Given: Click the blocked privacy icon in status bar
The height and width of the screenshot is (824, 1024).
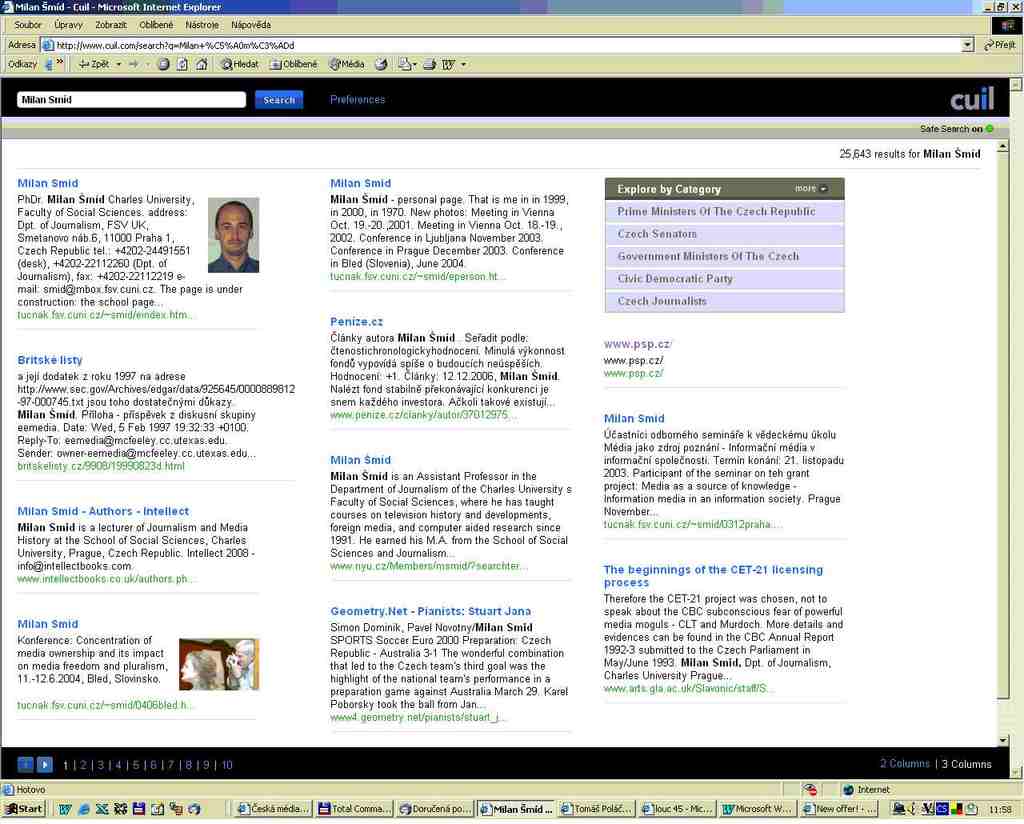Looking at the screenshot, I should click(x=810, y=789).
